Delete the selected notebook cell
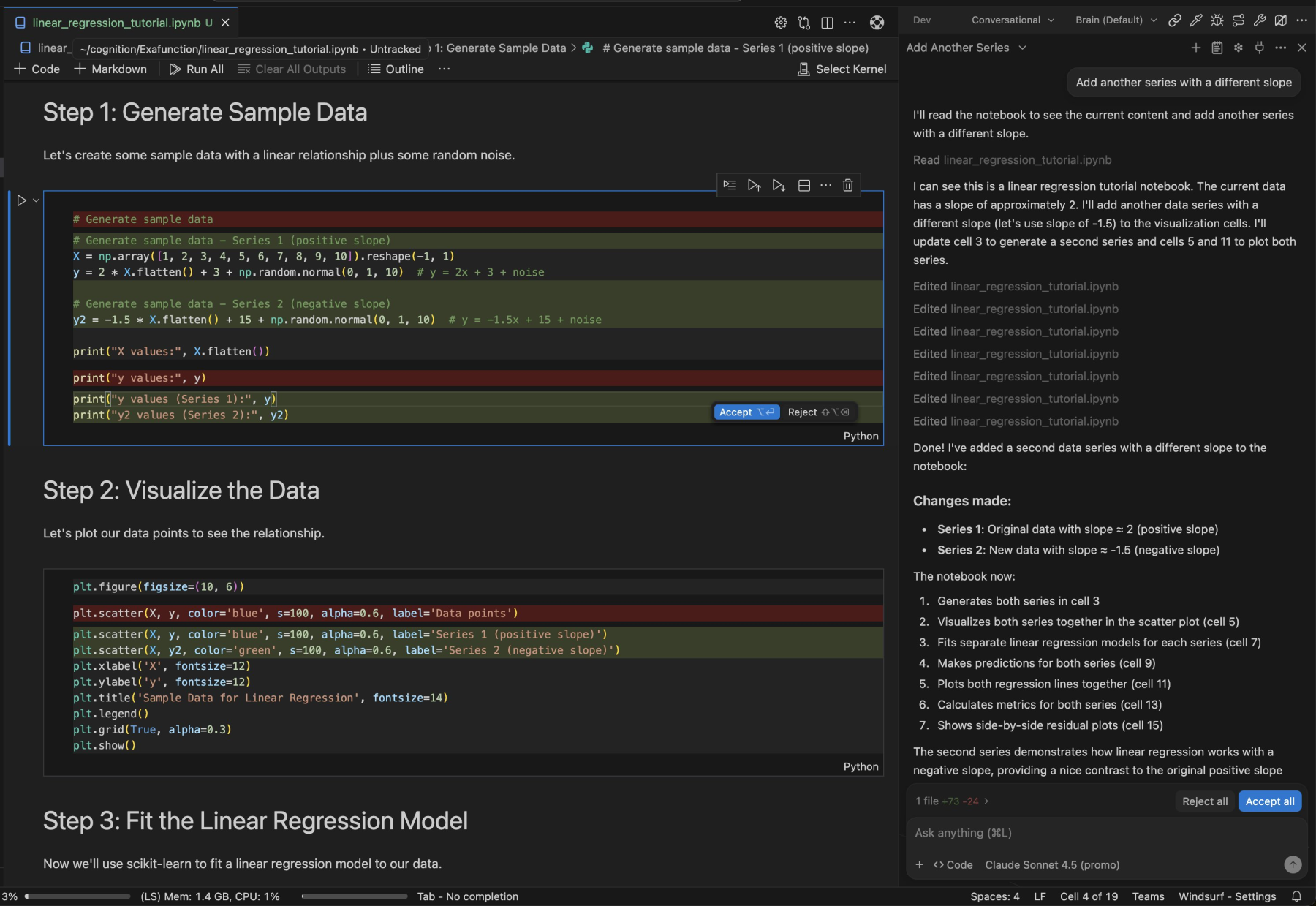 coord(847,185)
